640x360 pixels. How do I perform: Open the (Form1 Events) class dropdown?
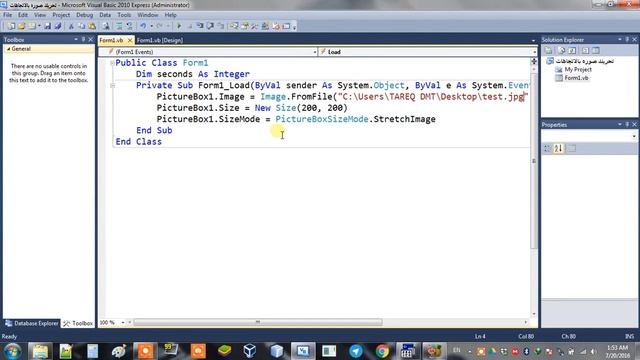click(315, 52)
